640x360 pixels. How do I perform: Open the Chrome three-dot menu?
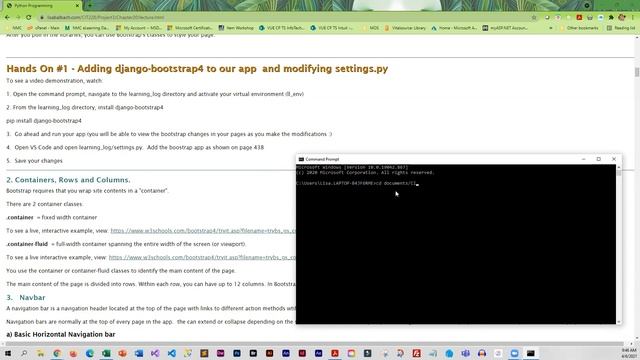tap(633, 18)
